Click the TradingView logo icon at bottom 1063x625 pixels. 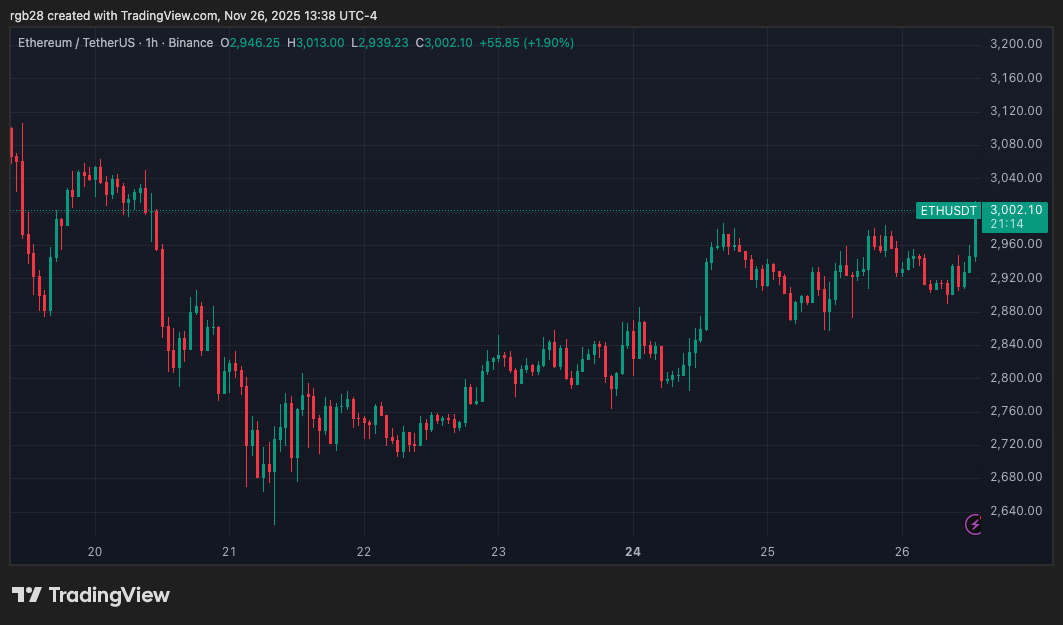(x=27, y=595)
